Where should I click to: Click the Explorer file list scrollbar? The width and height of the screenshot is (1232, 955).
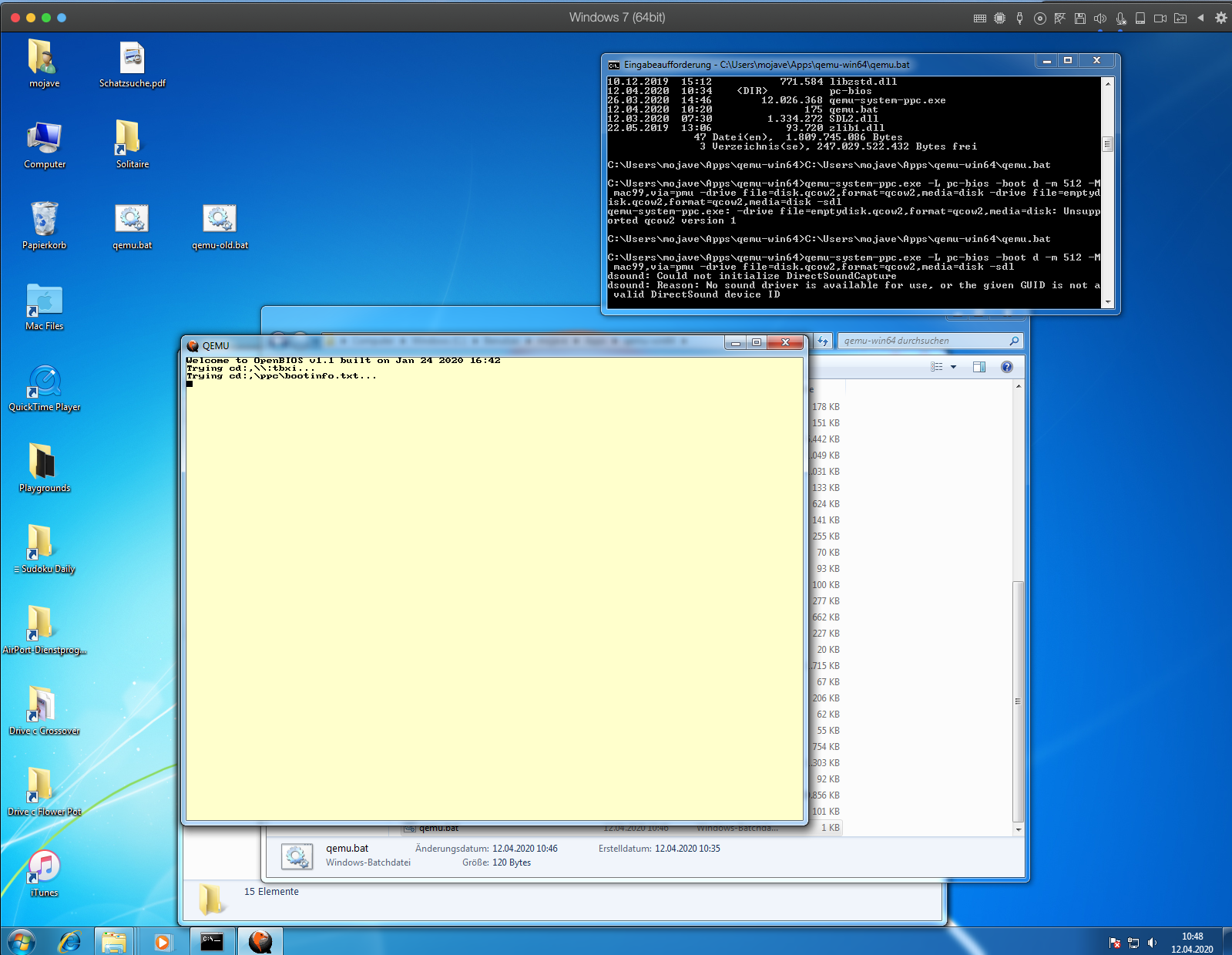tap(1018, 701)
